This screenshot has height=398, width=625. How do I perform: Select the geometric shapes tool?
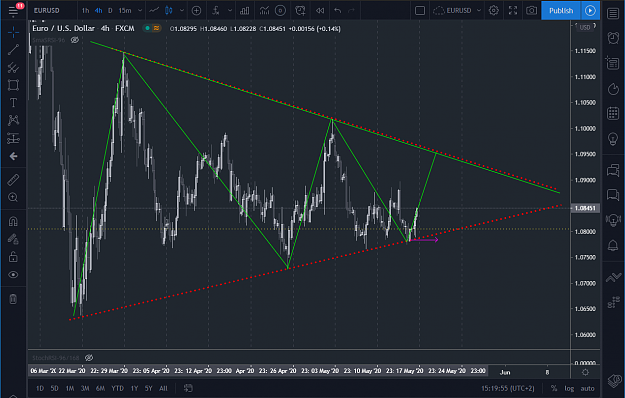pos(13,85)
